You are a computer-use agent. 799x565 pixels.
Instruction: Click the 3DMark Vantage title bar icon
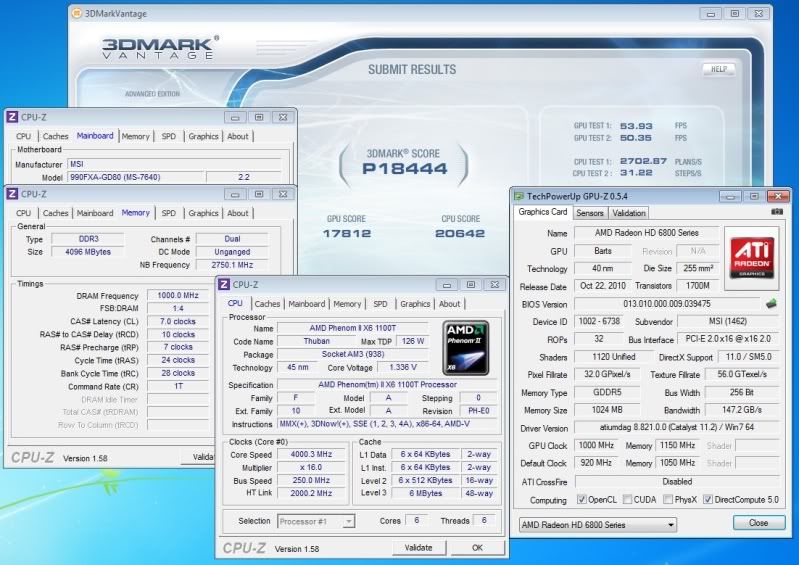pyautogui.click(x=77, y=14)
